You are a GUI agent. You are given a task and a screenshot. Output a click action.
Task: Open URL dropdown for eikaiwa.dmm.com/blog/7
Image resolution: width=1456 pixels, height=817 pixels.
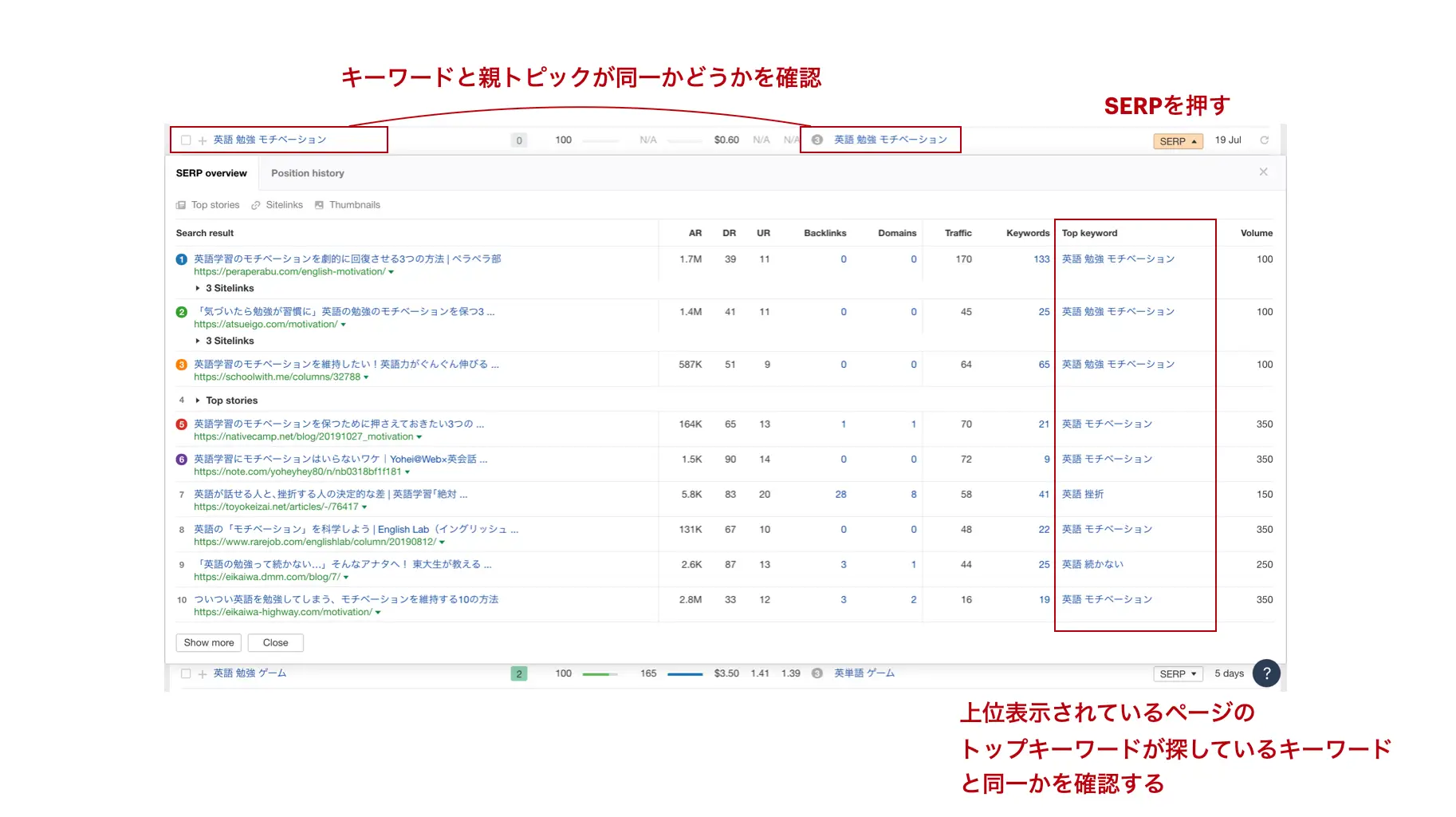(346, 578)
